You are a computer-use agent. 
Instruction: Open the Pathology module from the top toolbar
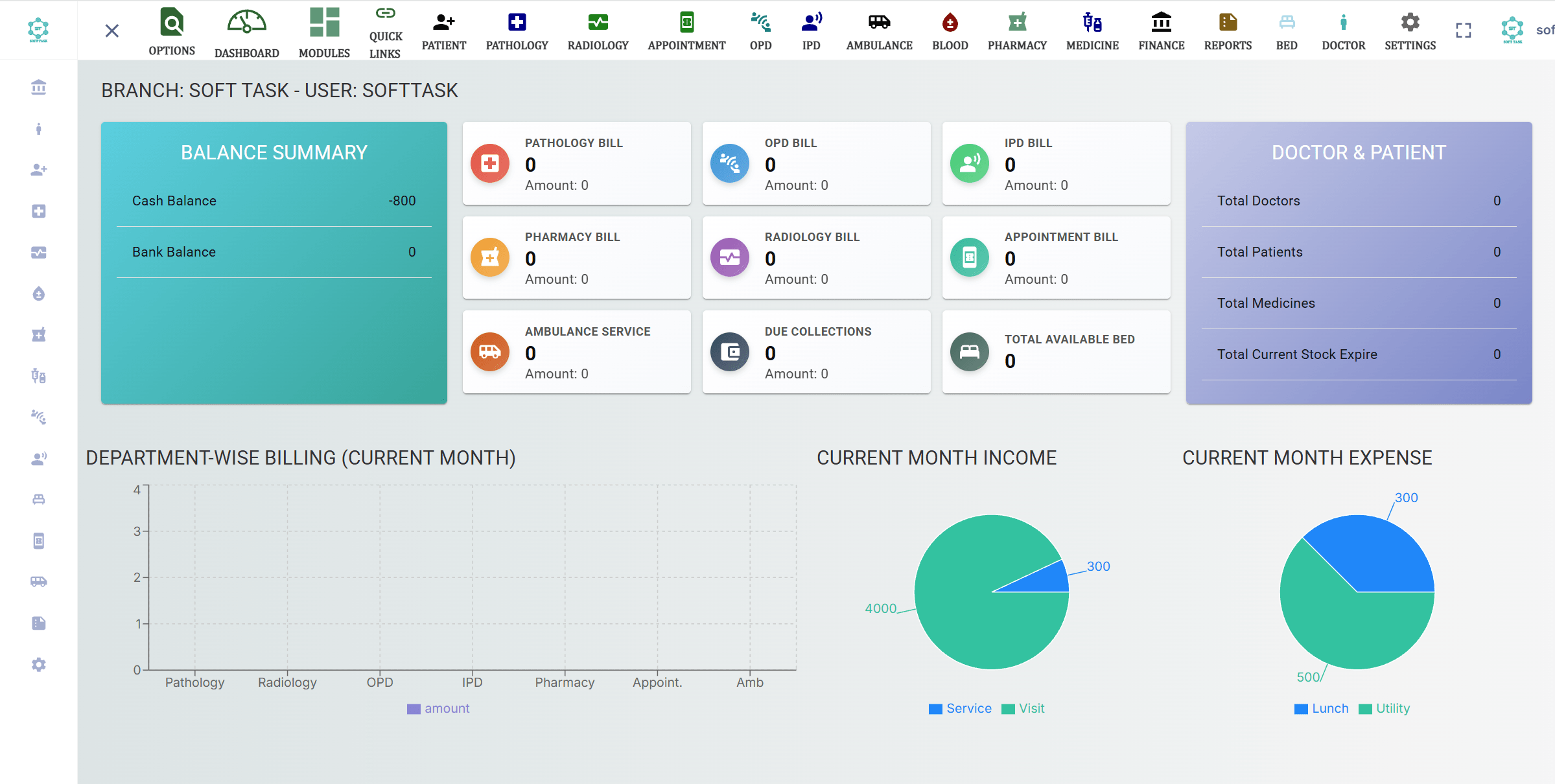click(x=517, y=29)
